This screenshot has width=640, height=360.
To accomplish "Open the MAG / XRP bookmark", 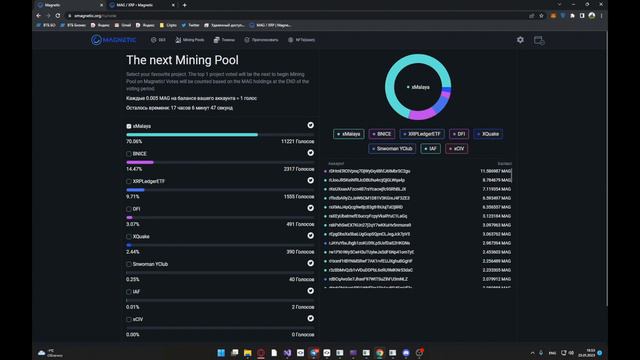I will [270, 25].
